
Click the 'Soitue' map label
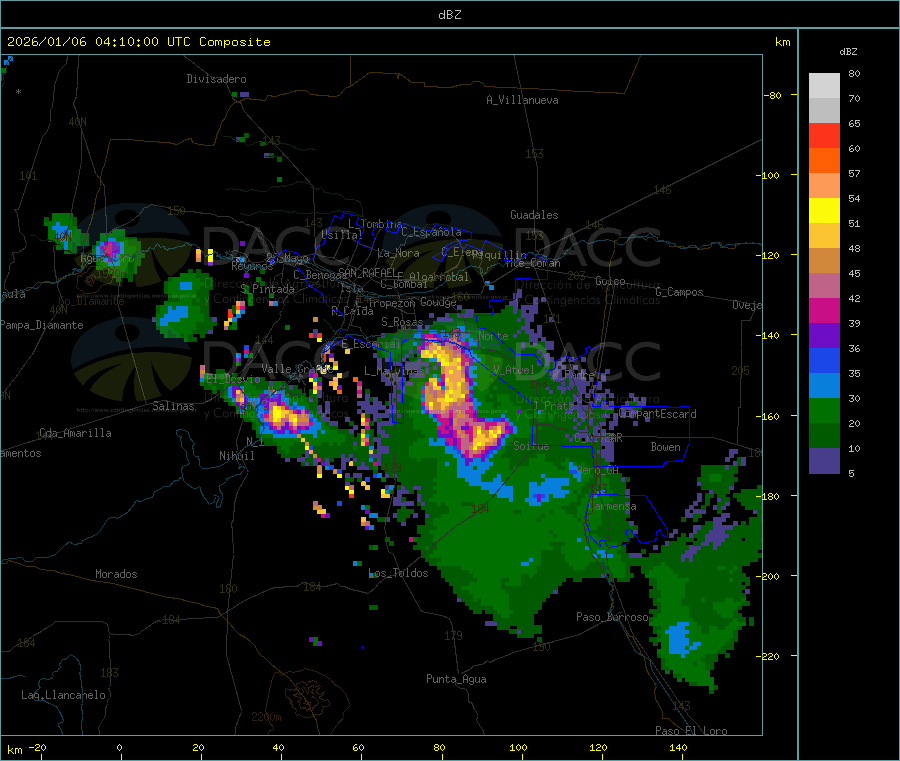tap(531, 446)
